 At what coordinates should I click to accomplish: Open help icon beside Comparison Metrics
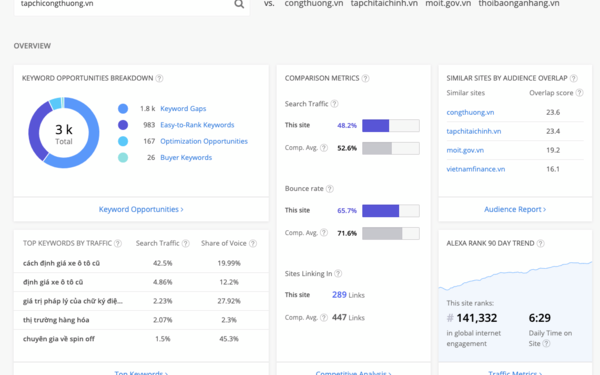(x=365, y=78)
